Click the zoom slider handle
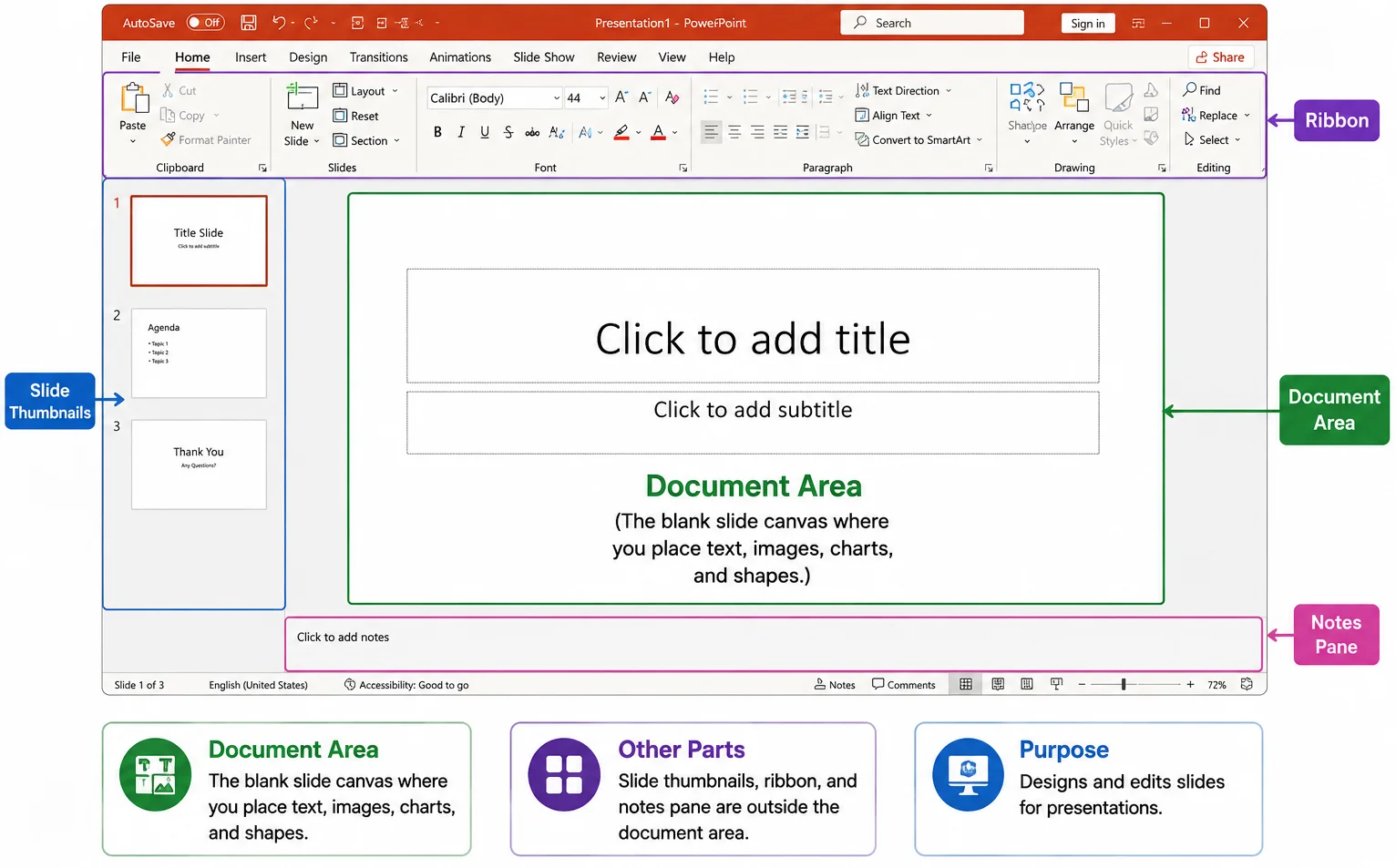This screenshot has height=868, width=1396. pyautogui.click(x=1124, y=684)
